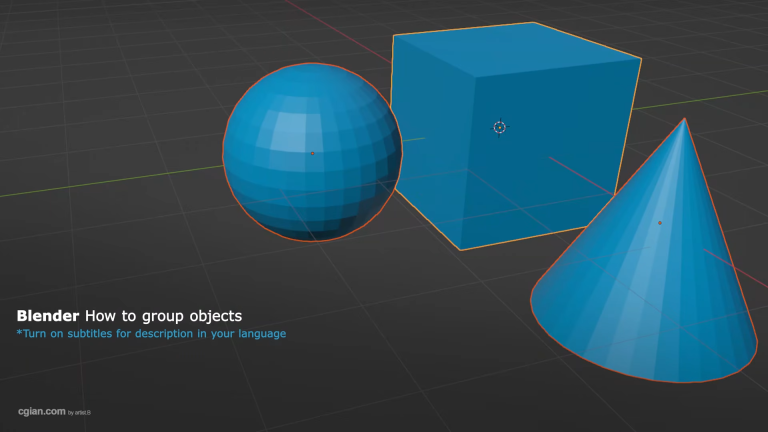This screenshot has height=432, width=768.
Task: Click the cone's orange origin dot
Action: tap(660, 223)
